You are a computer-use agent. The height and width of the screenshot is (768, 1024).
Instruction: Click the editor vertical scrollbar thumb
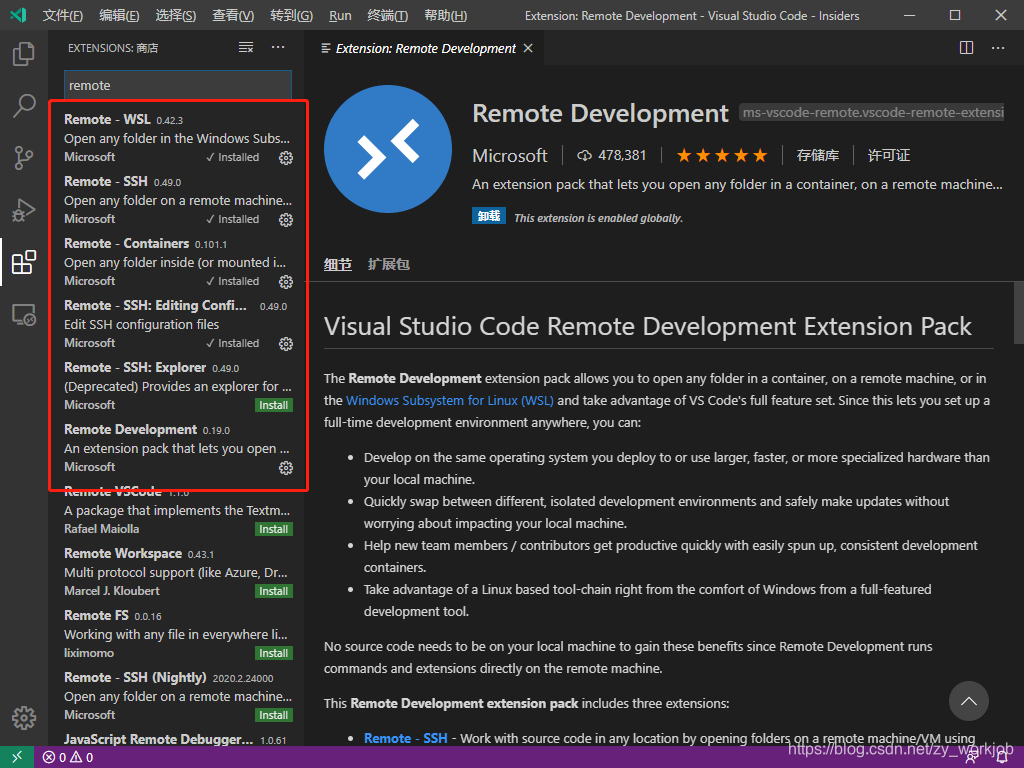(x=1019, y=313)
